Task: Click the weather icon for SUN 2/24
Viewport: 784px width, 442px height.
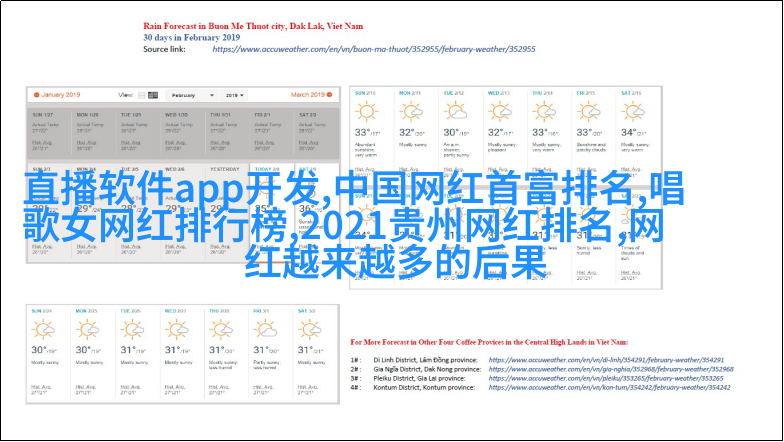Action: coord(44,330)
